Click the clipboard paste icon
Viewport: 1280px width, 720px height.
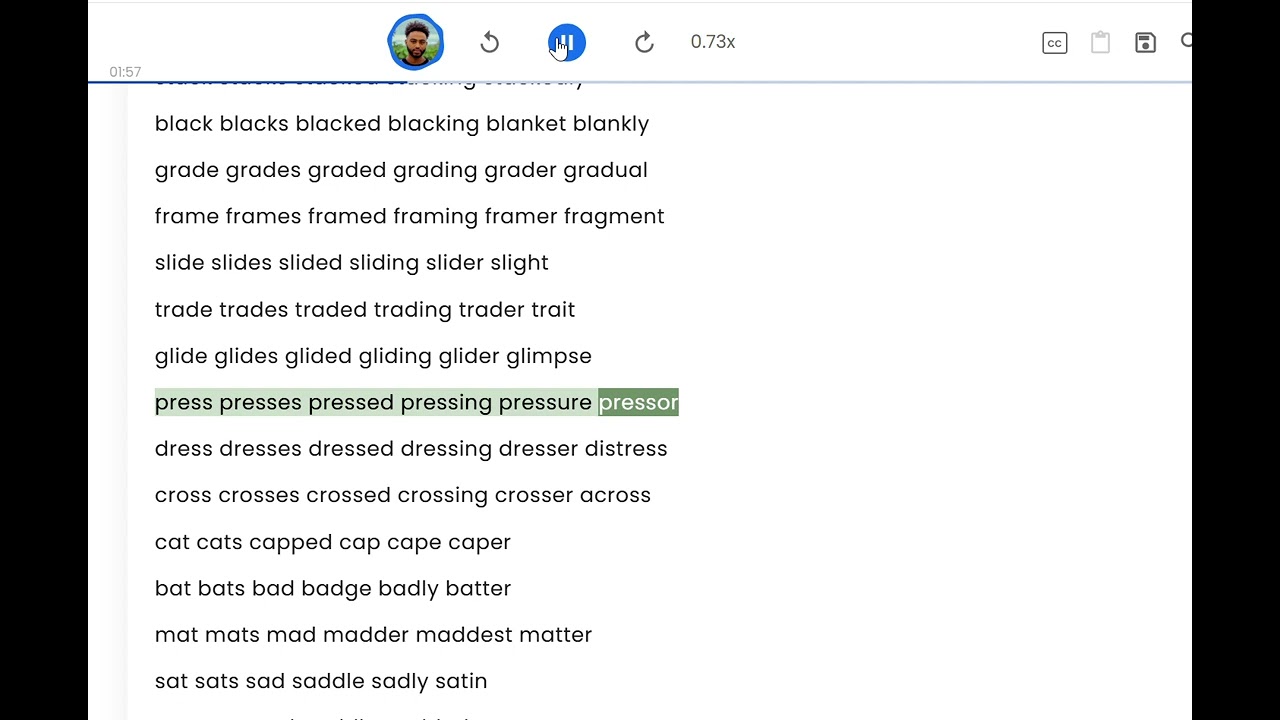tap(1100, 42)
